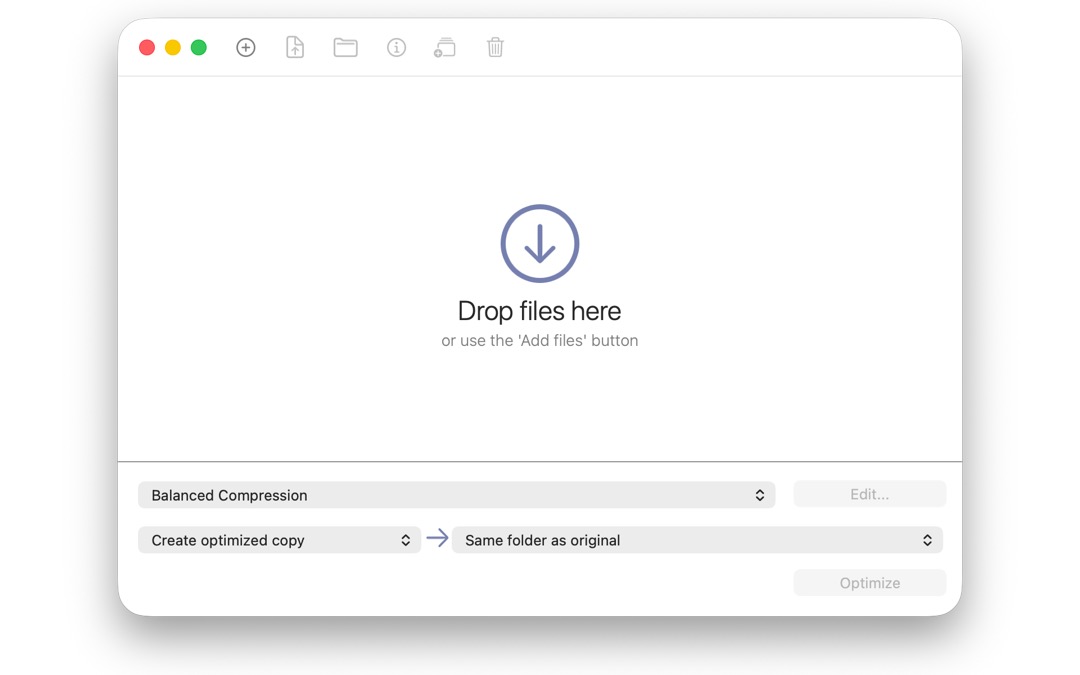Image resolution: width=1080 pixels, height=675 pixels.
Task: Close the window with the red button
Action: click(x=147, y=48)
